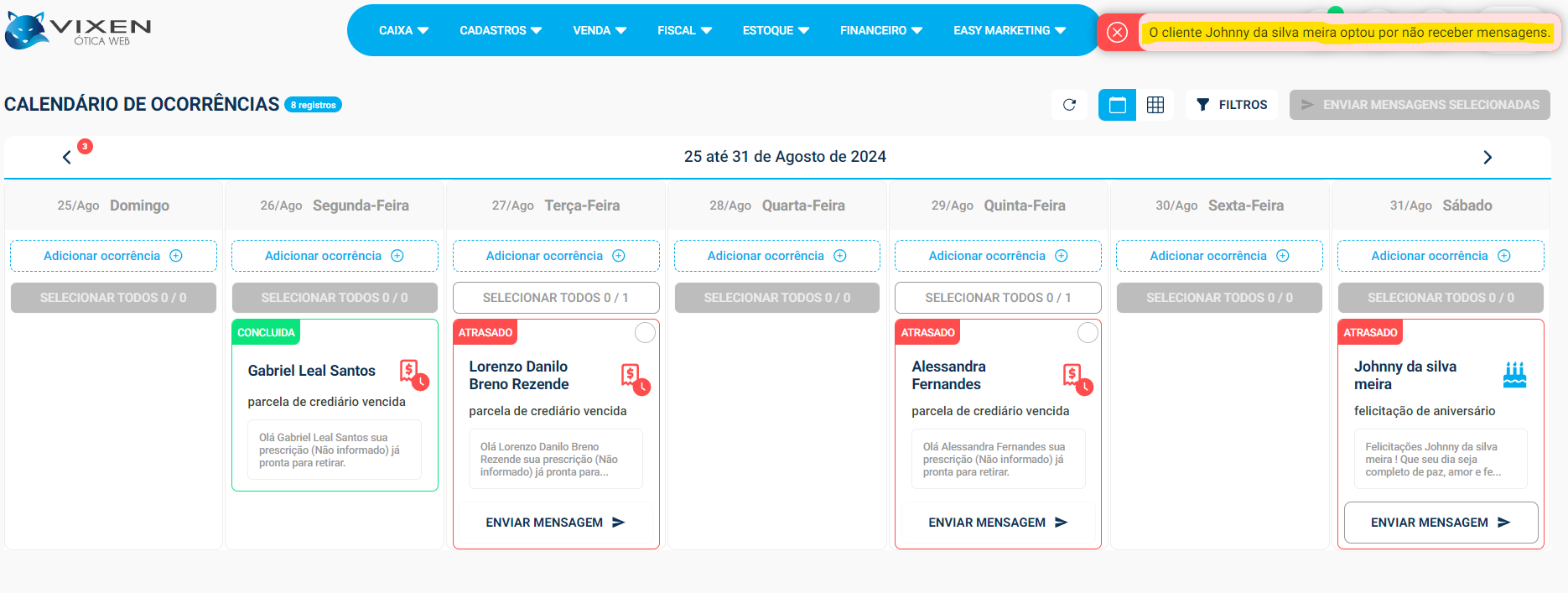Send message to Johnny da silva meira
This screenshot has height=593, width=1568.
1441,523
